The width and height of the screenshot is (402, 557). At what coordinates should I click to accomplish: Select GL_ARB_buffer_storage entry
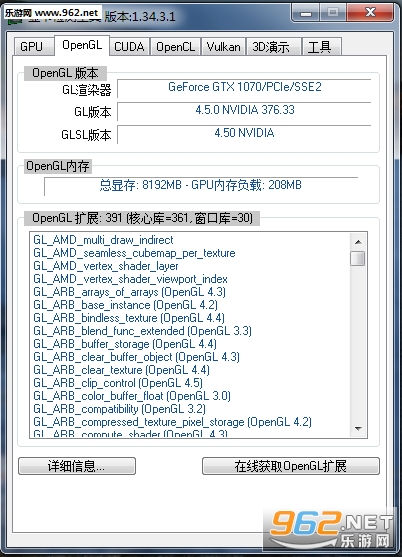(125, 344)
